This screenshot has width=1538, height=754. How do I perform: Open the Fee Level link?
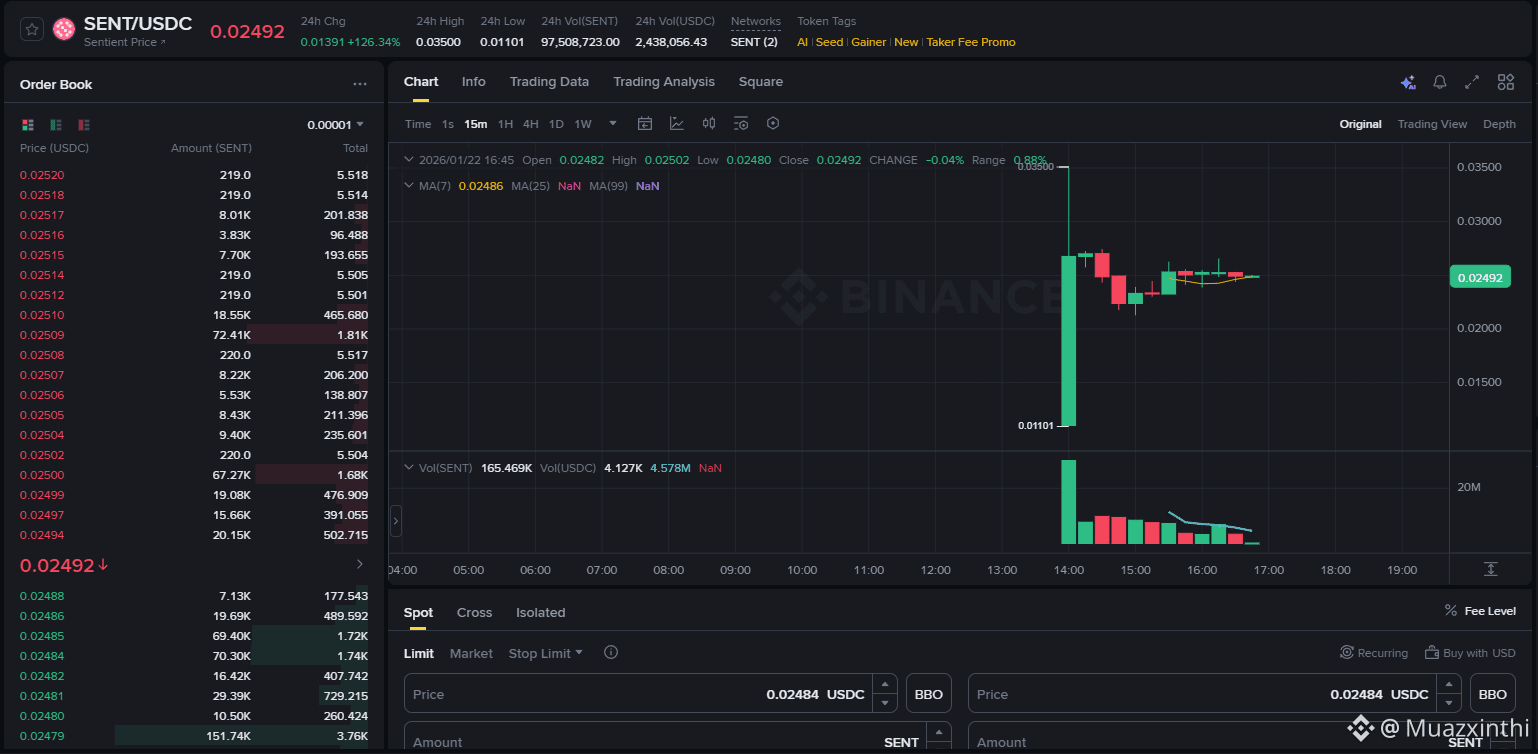[1480, 611]
